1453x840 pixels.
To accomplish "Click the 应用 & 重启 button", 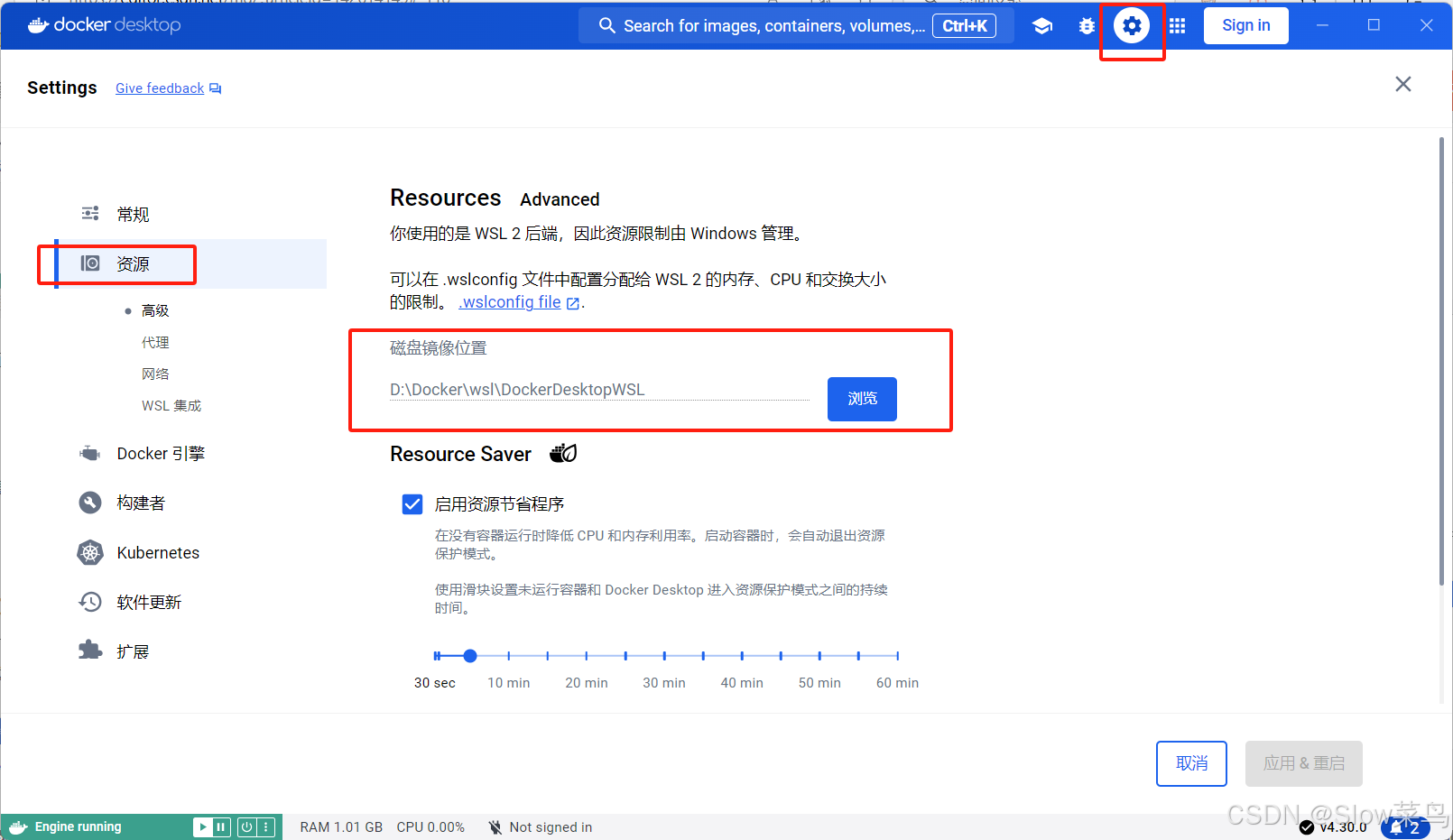I will click(1304, 763).
